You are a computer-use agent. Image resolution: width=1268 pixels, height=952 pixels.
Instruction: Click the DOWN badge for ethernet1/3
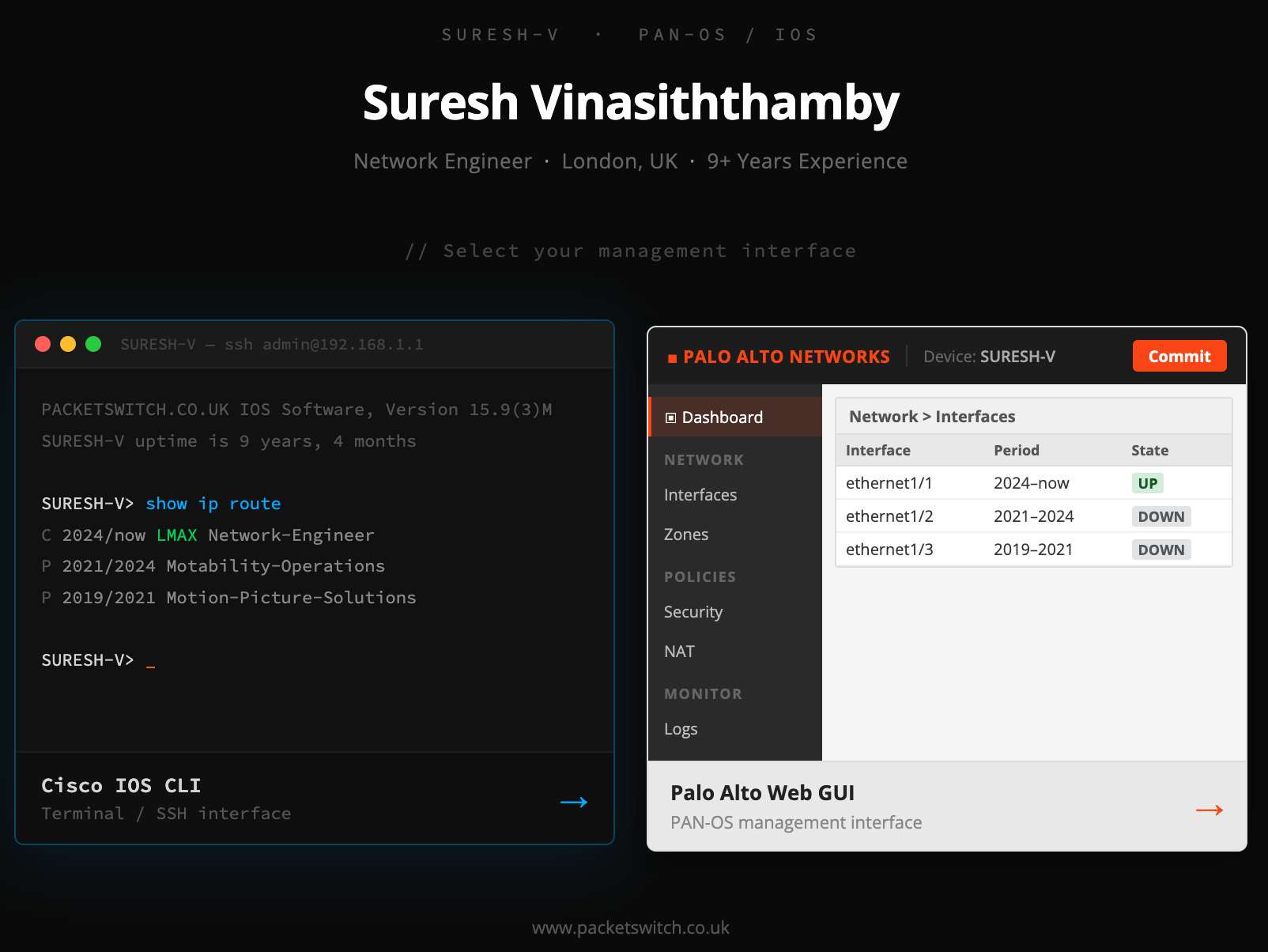[1161, 550]
